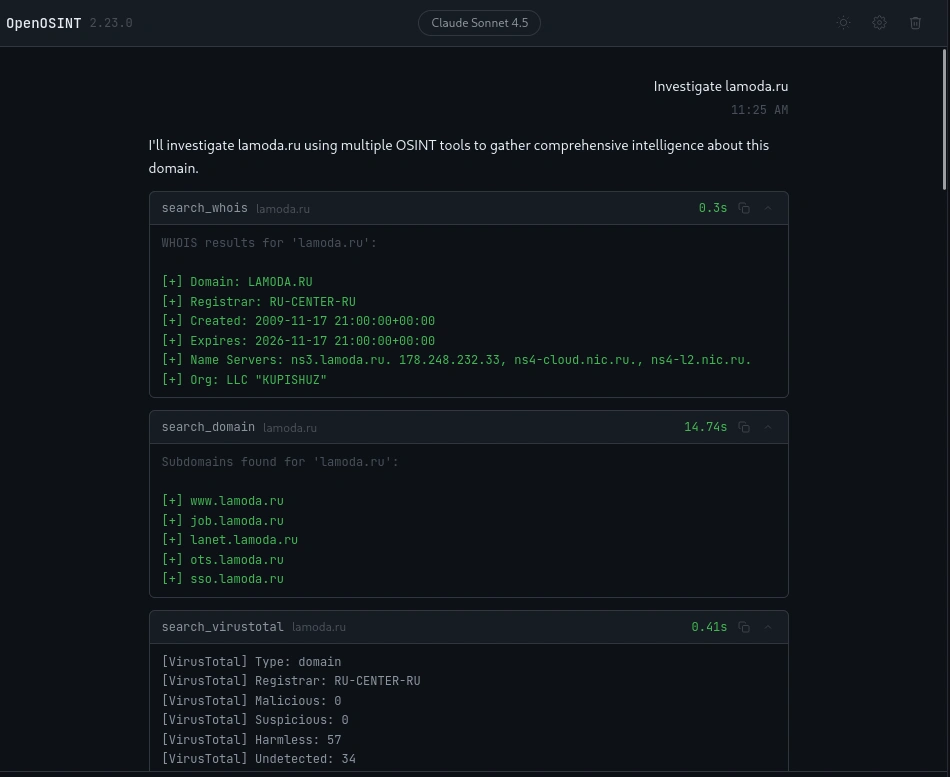
Task: Click the VirusTotal 'Type: domain' line
Action: (251, 662)
